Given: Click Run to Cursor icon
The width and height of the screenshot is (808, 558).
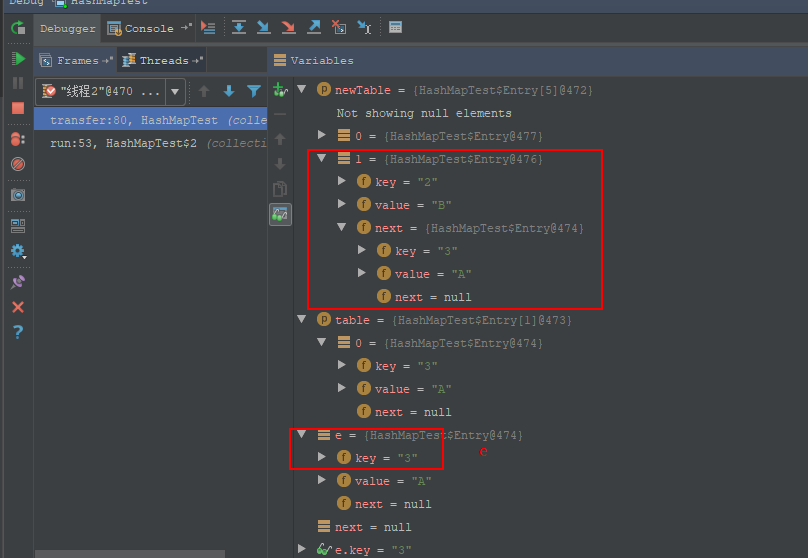Looking at the screenshot, I should click(x=364, y=27).
